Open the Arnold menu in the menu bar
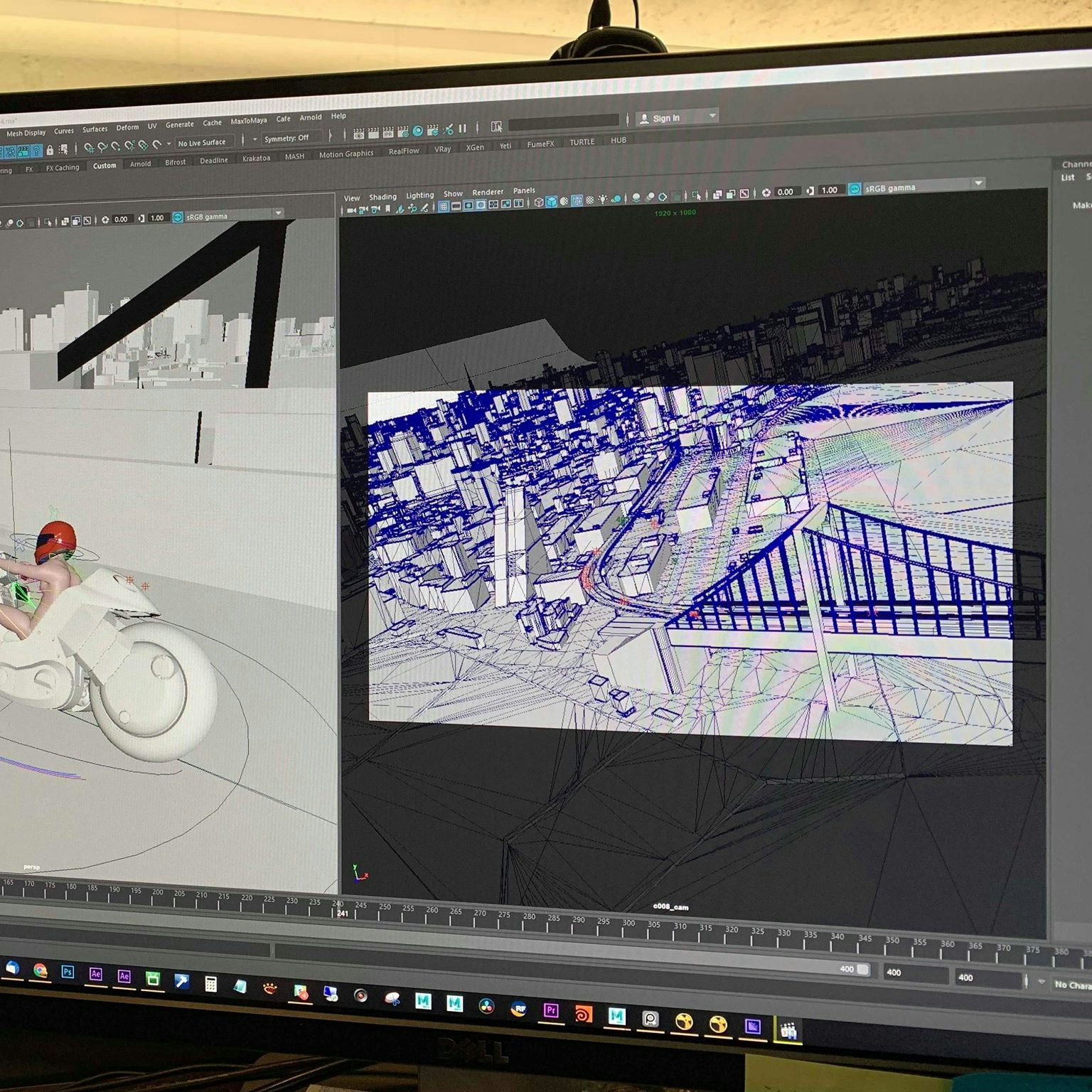 tap(310, 118)
